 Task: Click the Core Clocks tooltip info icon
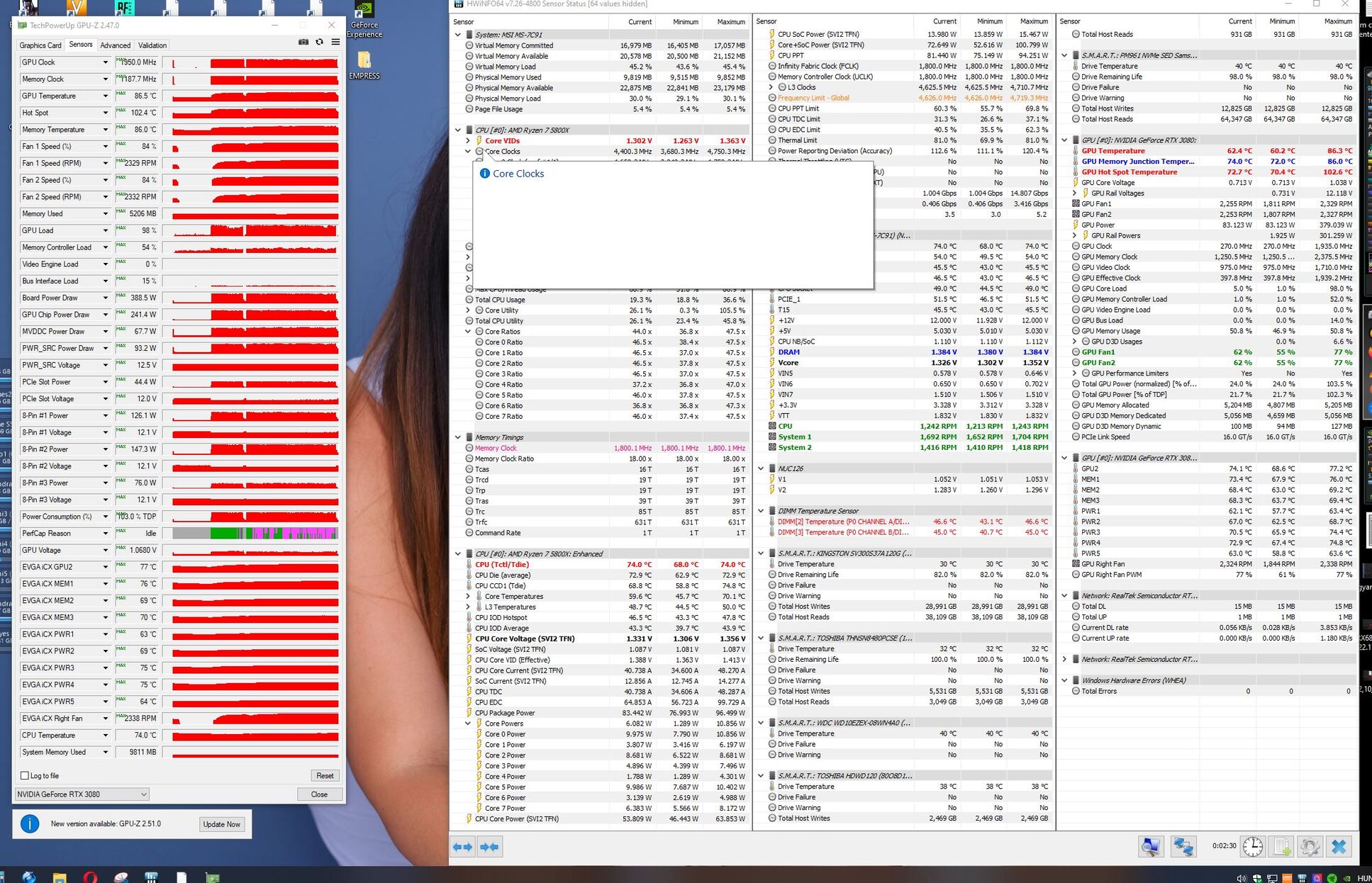pyautogui.click(x=485, y=174)
